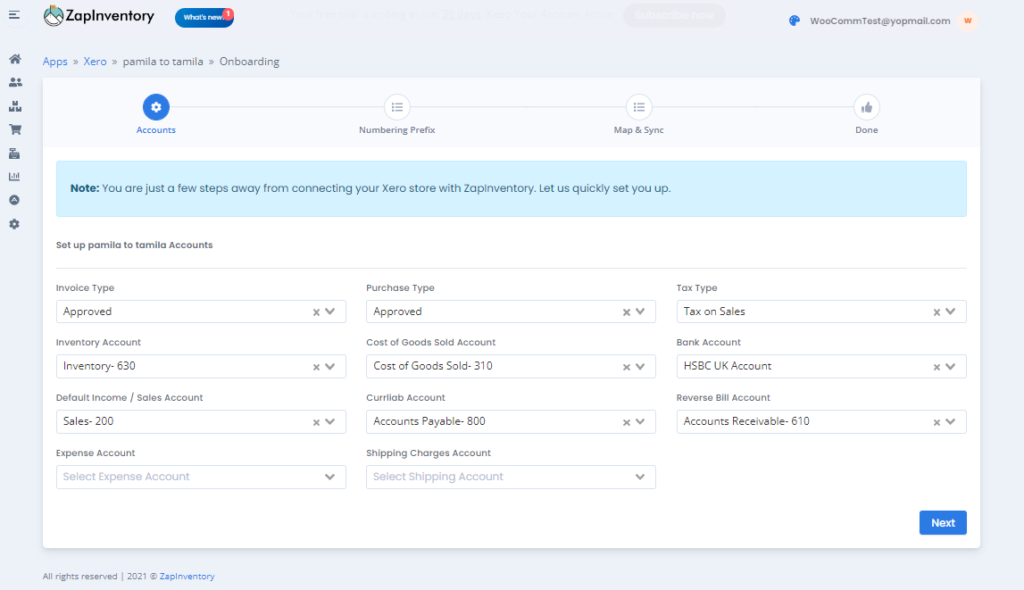1024x590 pixels.
Task: Go to the Map & Sync step
Action: (x=638, y=107)
